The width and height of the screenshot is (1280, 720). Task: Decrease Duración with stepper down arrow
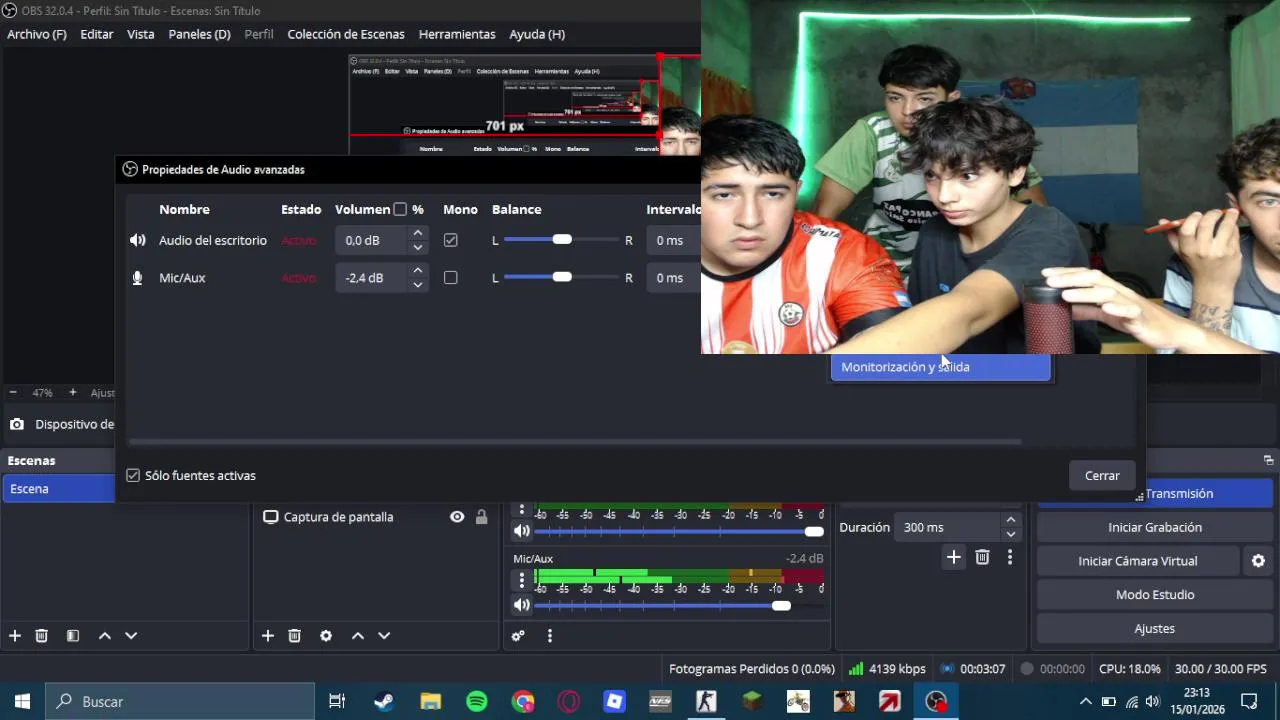tap(1011, 534)
